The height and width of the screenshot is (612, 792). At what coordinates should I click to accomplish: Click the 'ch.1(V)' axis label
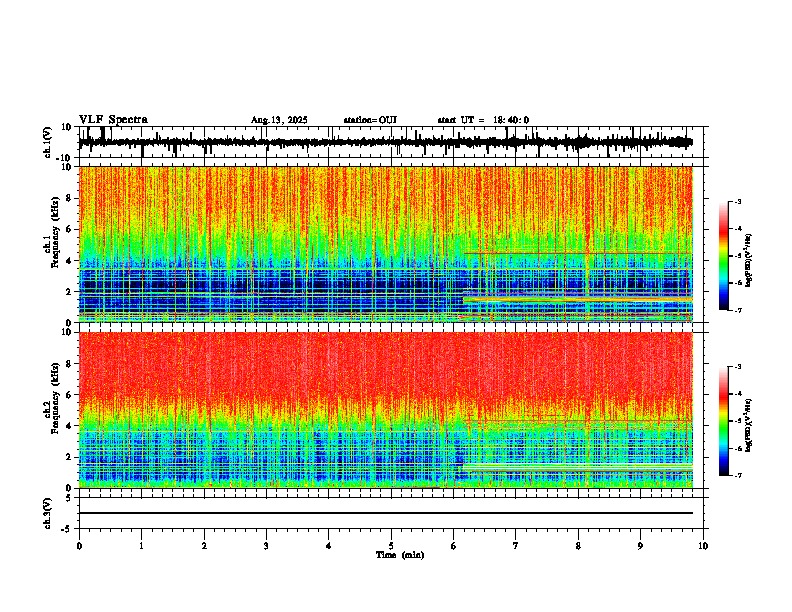48,142
